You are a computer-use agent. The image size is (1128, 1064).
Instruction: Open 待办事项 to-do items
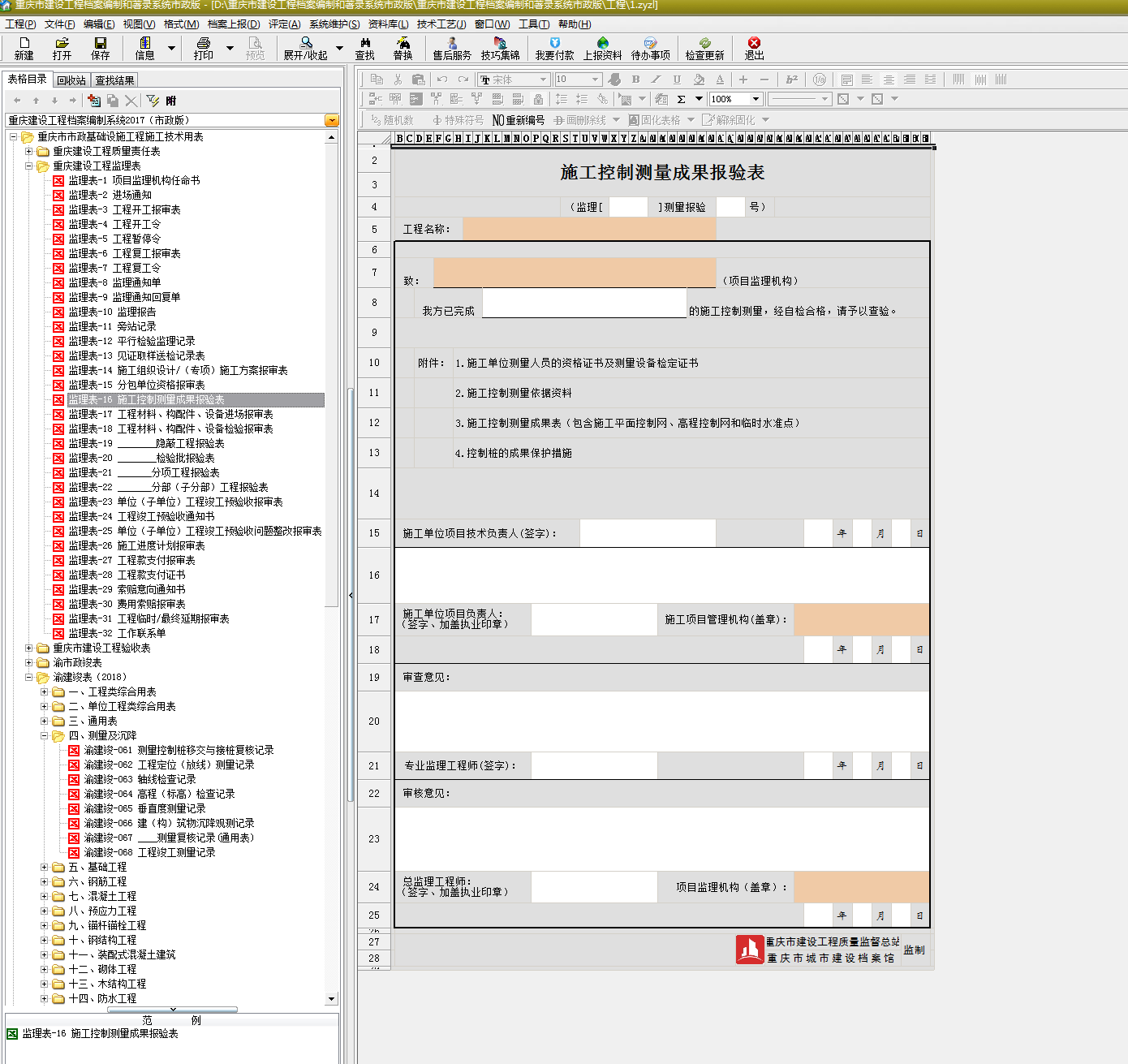point(651,48)
